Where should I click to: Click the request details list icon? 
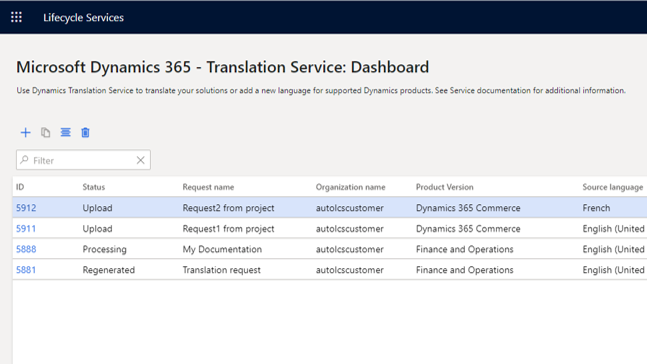point(66,132)
